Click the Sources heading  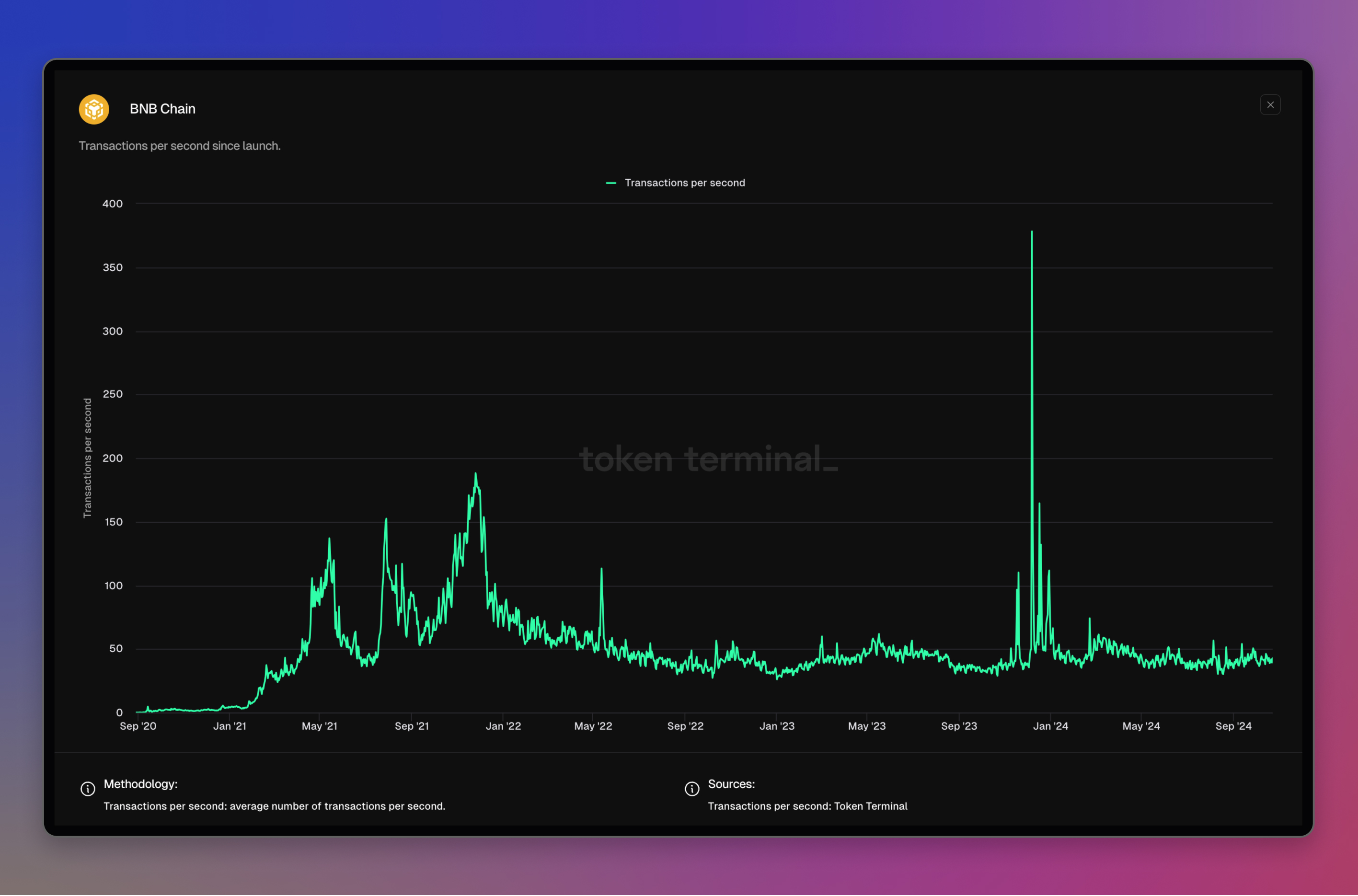coord(731,784)
